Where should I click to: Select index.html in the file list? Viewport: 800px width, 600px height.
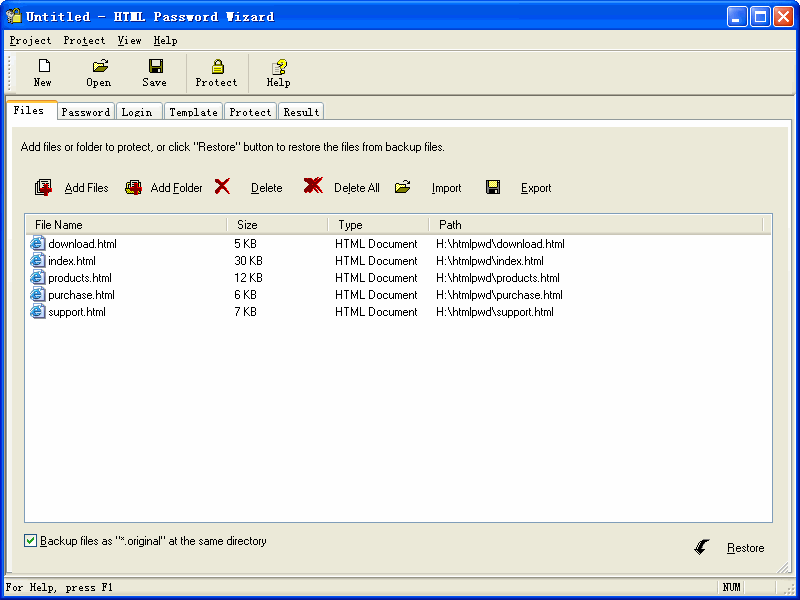72,261
